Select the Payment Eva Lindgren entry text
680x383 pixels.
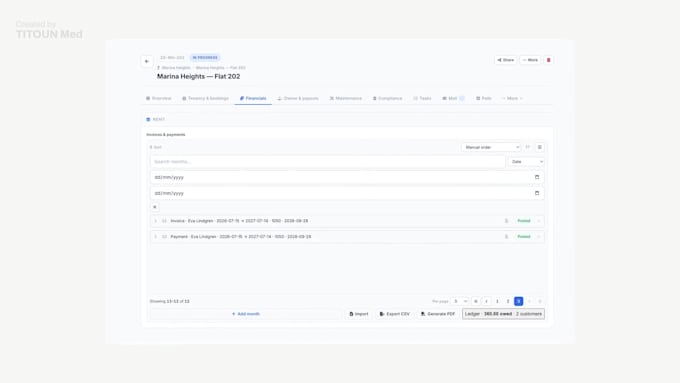(x=241, y=237)
